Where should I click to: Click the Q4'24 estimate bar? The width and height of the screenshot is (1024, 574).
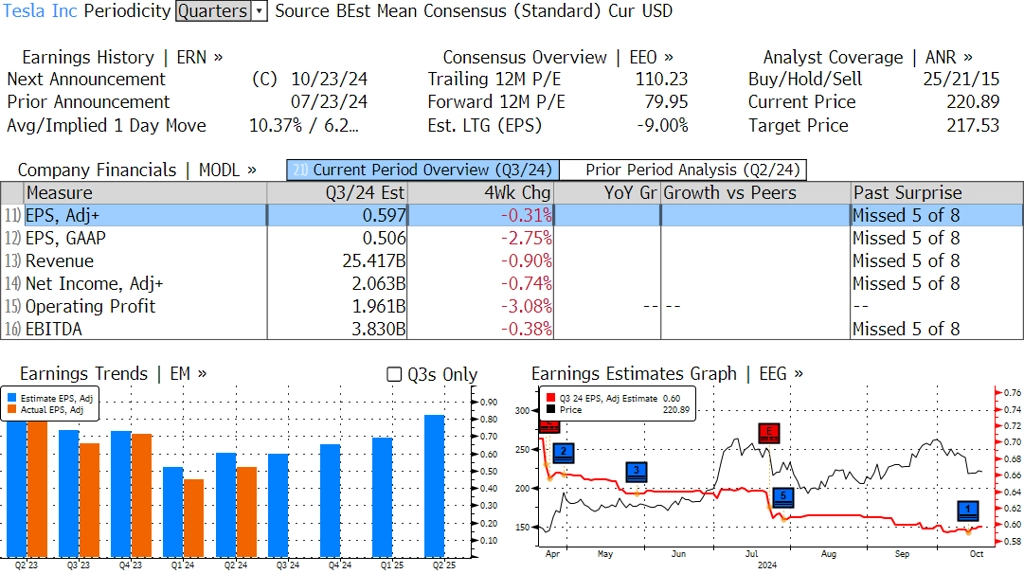[330, 501]
